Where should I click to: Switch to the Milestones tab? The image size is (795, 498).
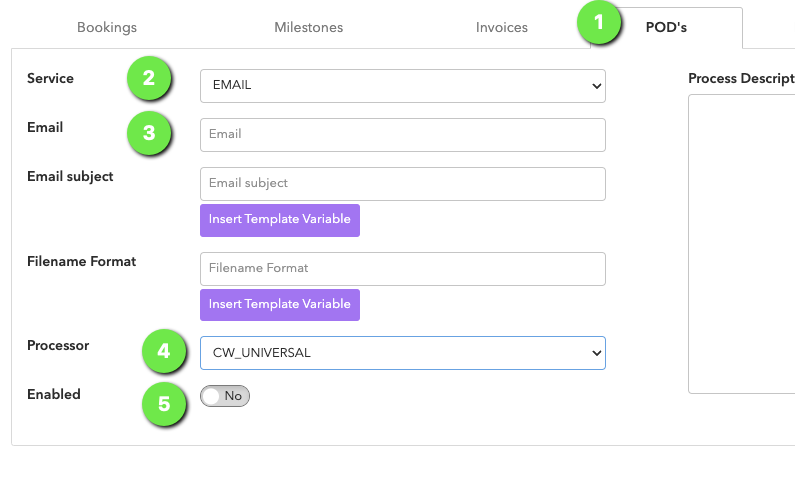coord(309,27)
